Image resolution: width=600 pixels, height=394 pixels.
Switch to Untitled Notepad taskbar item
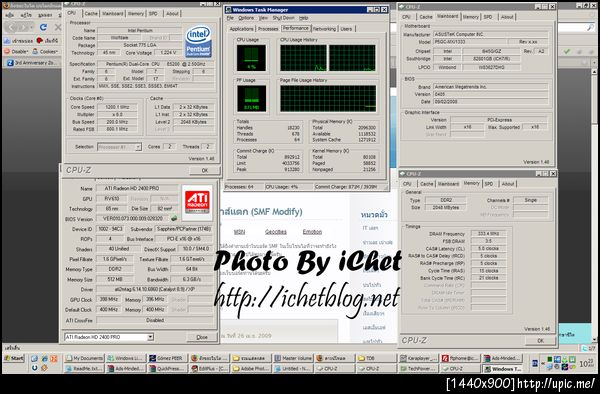coord(293,369)
